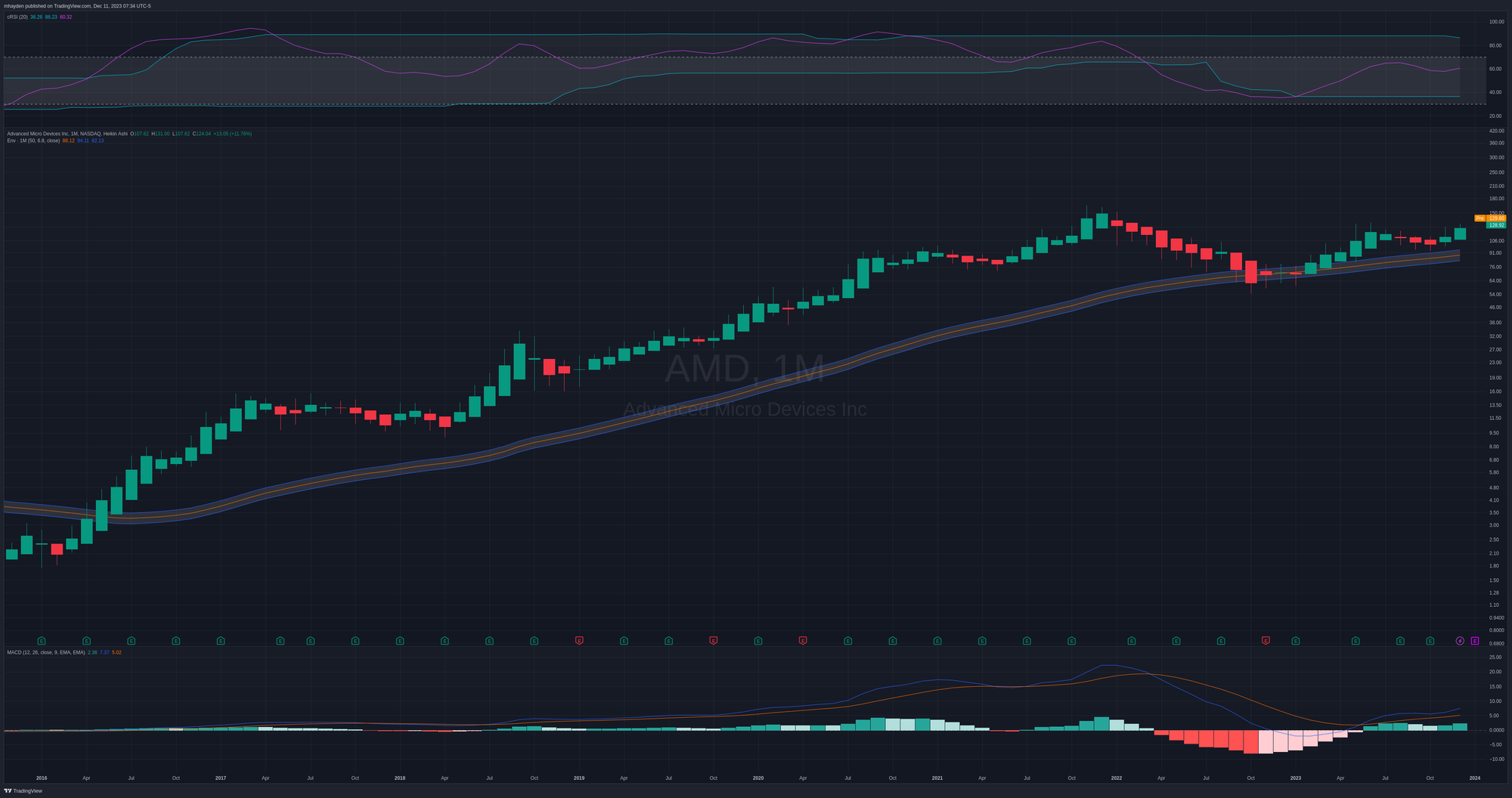Select the cRSI (20) indicator legend
Image resolution: width=1512 pixels, height=798 pixels.
point(17,17)
